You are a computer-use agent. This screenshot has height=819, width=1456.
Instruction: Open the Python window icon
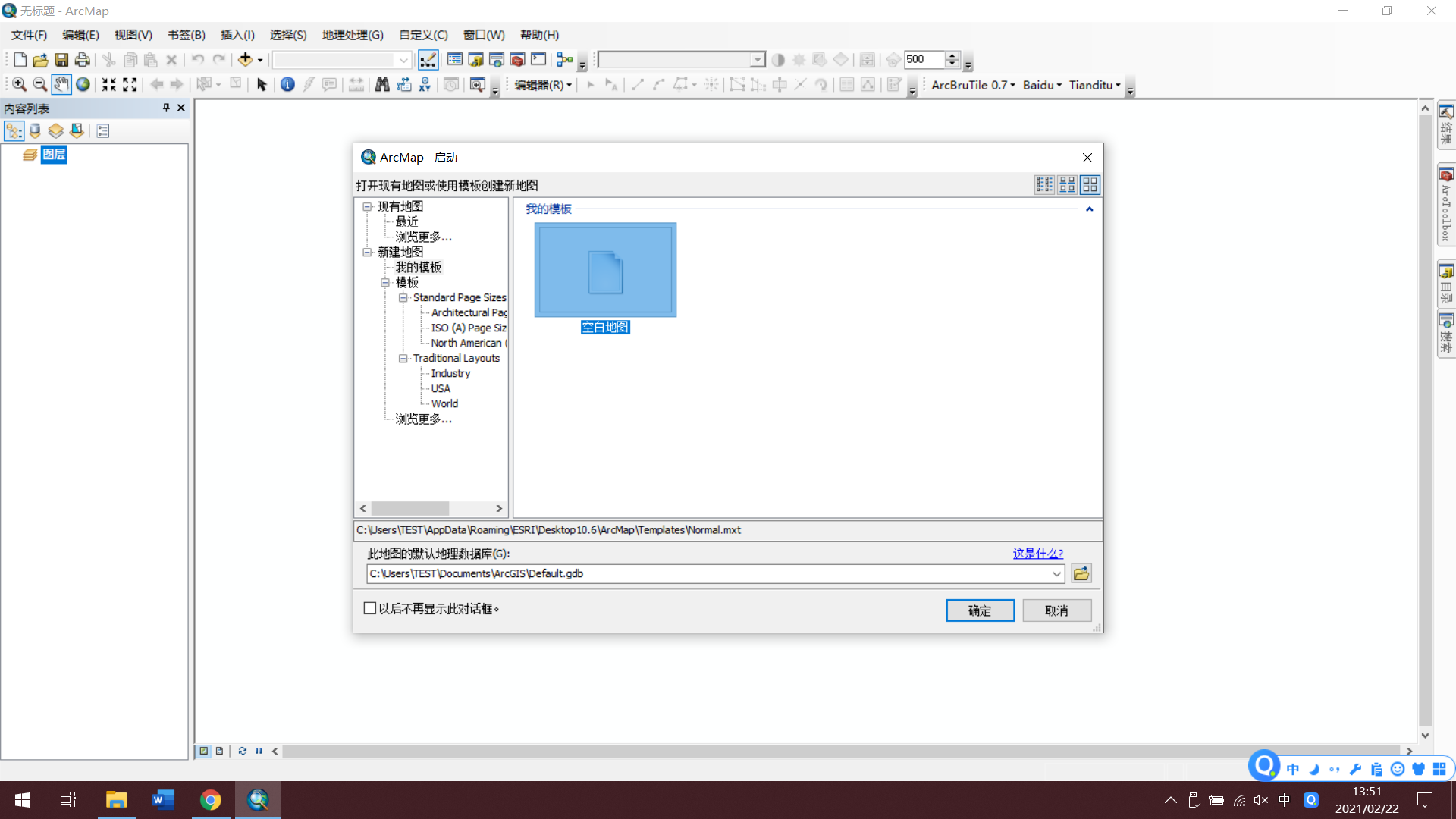pos(538,60)
